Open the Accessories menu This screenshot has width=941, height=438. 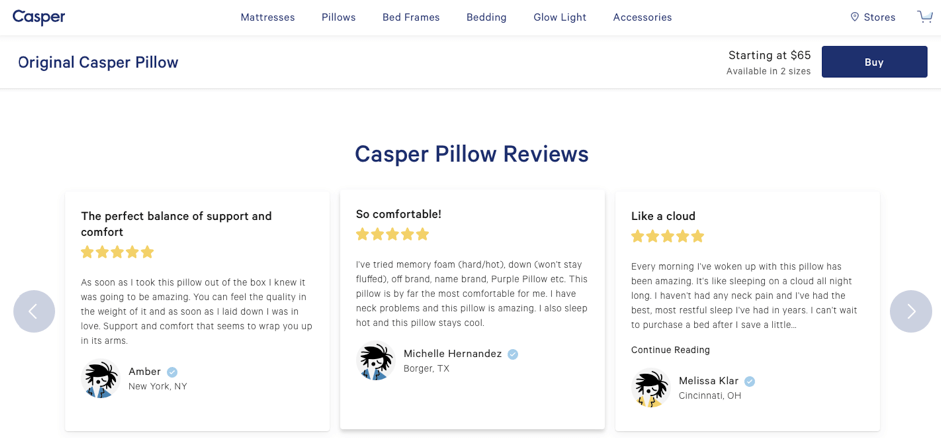pos(642,17)
